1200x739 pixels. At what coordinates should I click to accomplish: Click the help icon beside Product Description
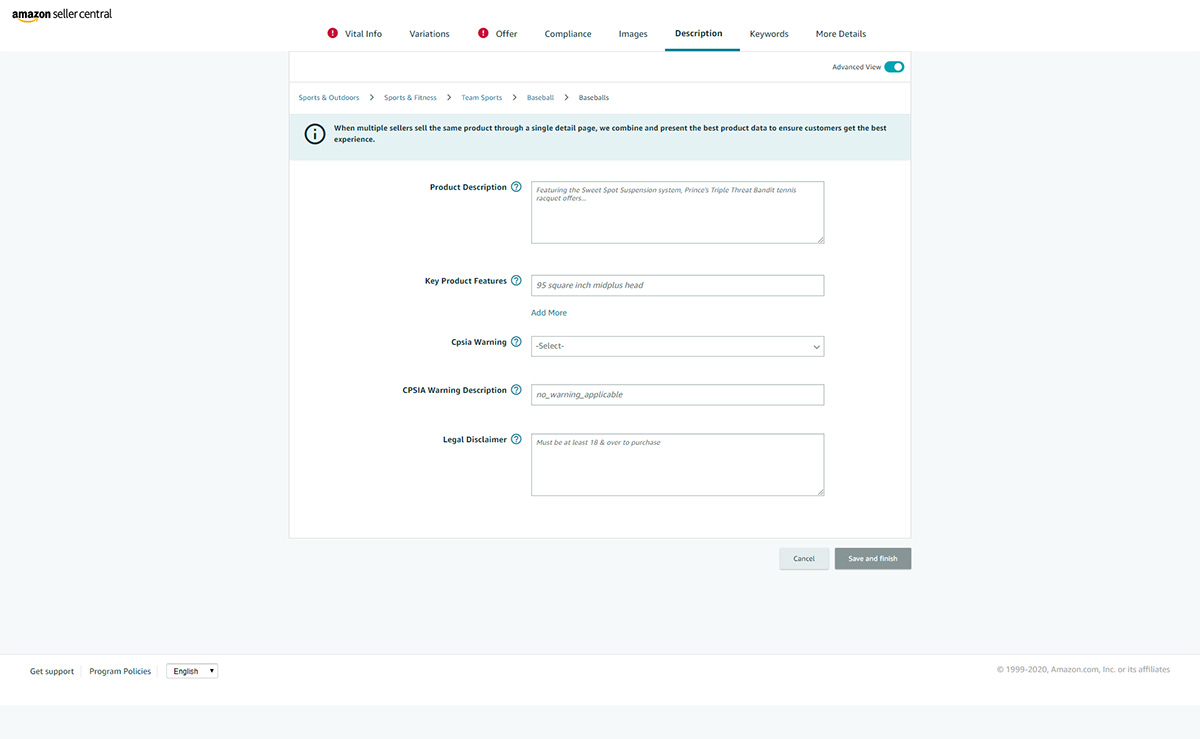[516, 187]
